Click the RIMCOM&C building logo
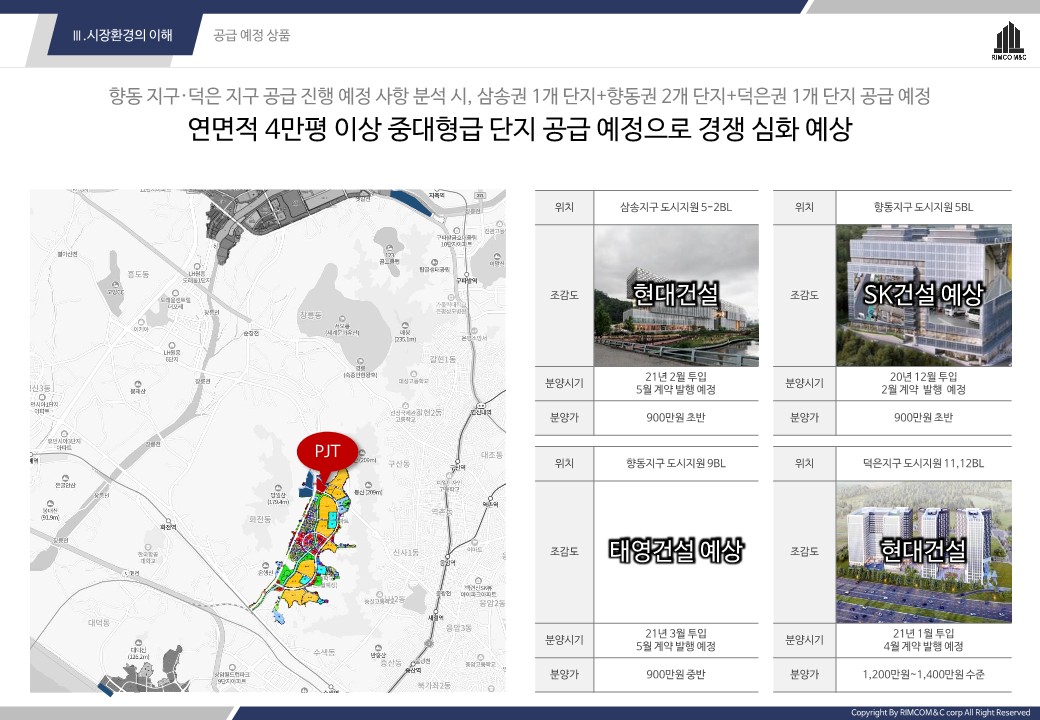 tap(1009, 40)
